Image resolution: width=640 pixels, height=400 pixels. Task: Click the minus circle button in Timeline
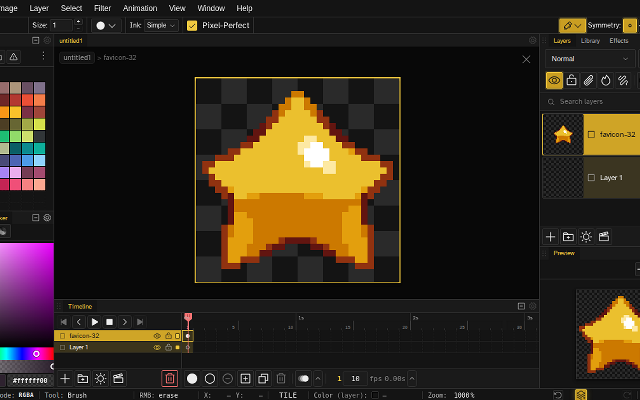tap(228, 379)
